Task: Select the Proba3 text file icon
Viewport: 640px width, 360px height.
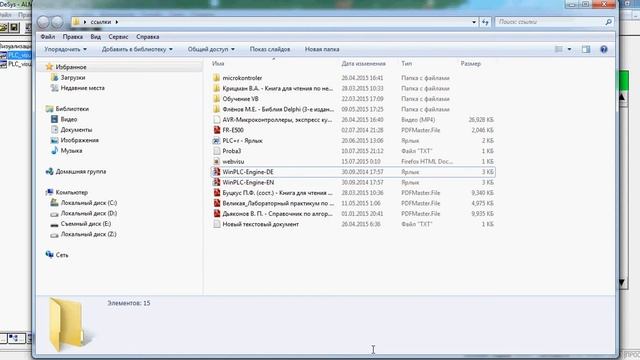Action: coord(217,151)
